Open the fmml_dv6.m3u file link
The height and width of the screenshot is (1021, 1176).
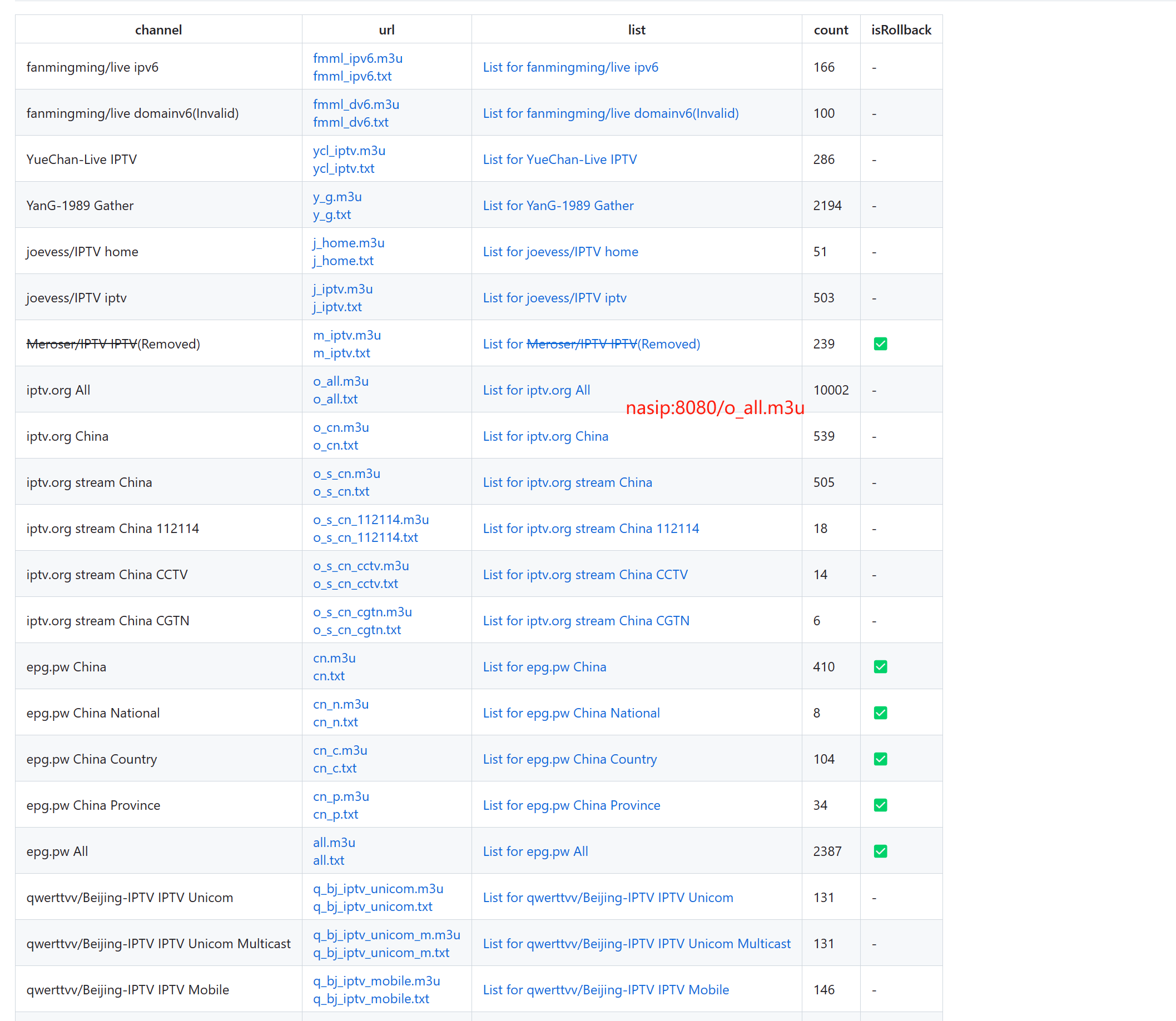(356, 104)
